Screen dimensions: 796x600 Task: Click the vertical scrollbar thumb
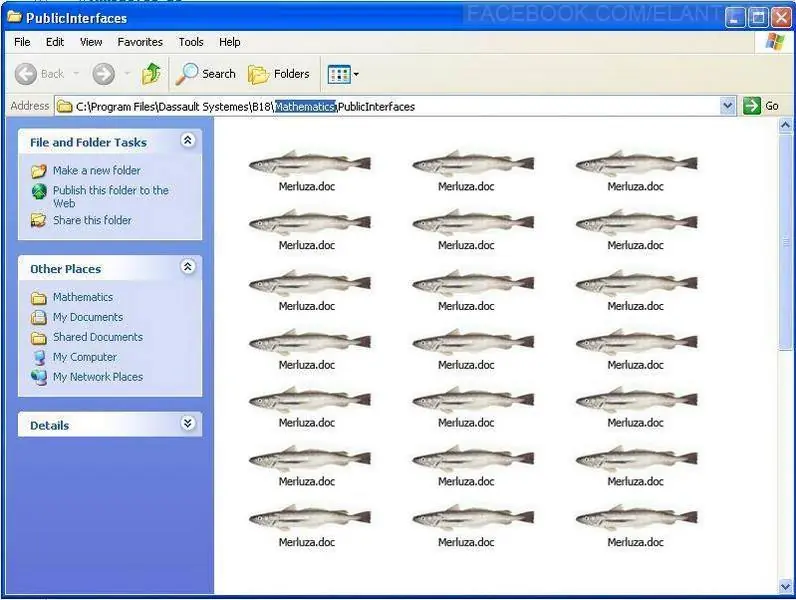point(785,242)
